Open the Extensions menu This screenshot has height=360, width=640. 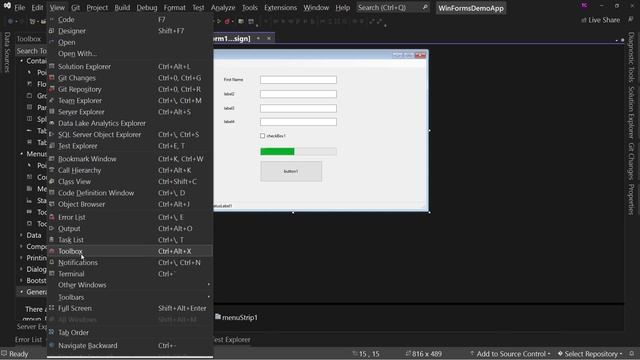[x=280, y=7]
